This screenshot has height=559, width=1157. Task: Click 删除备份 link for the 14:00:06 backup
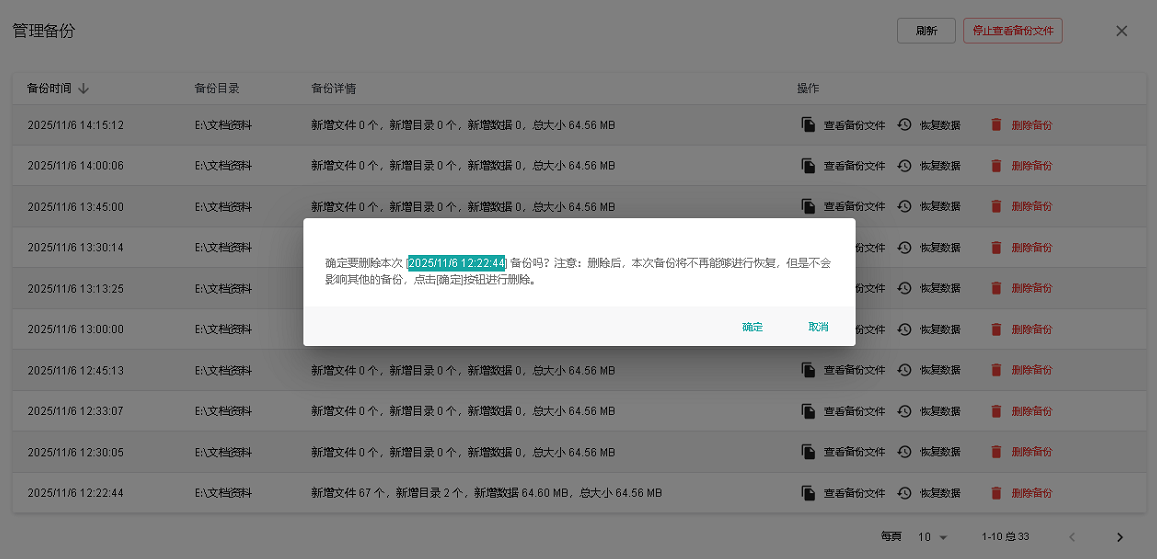click(x=1031, y=166)
